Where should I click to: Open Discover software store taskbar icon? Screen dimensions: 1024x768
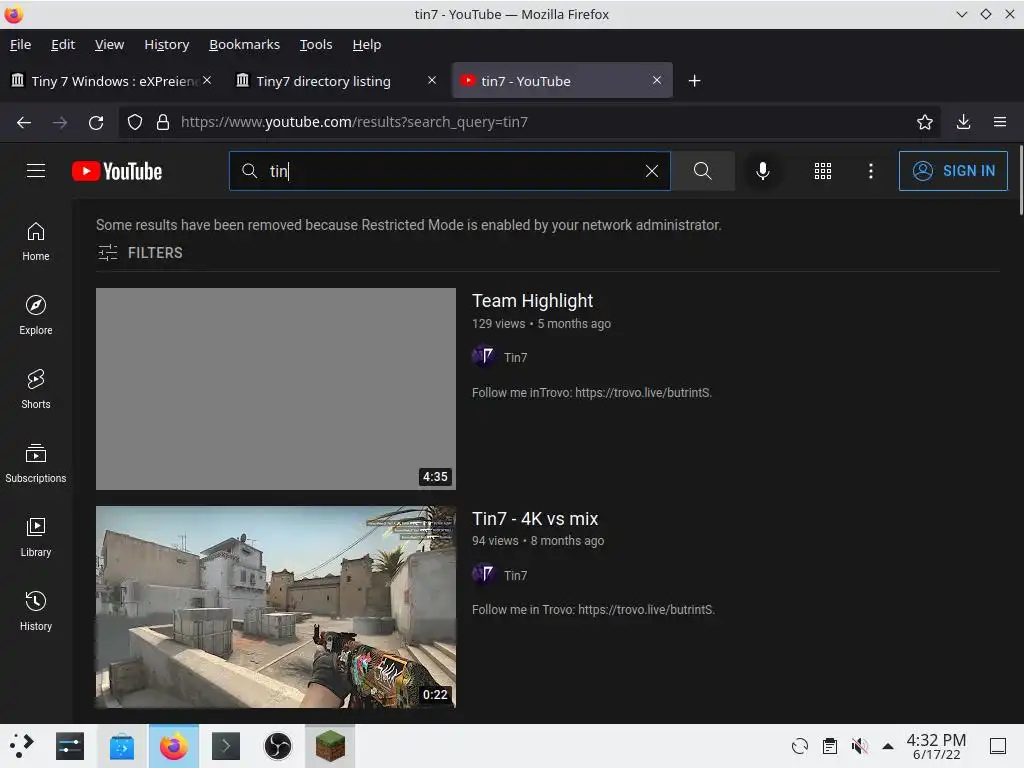[x=122, y=746]
